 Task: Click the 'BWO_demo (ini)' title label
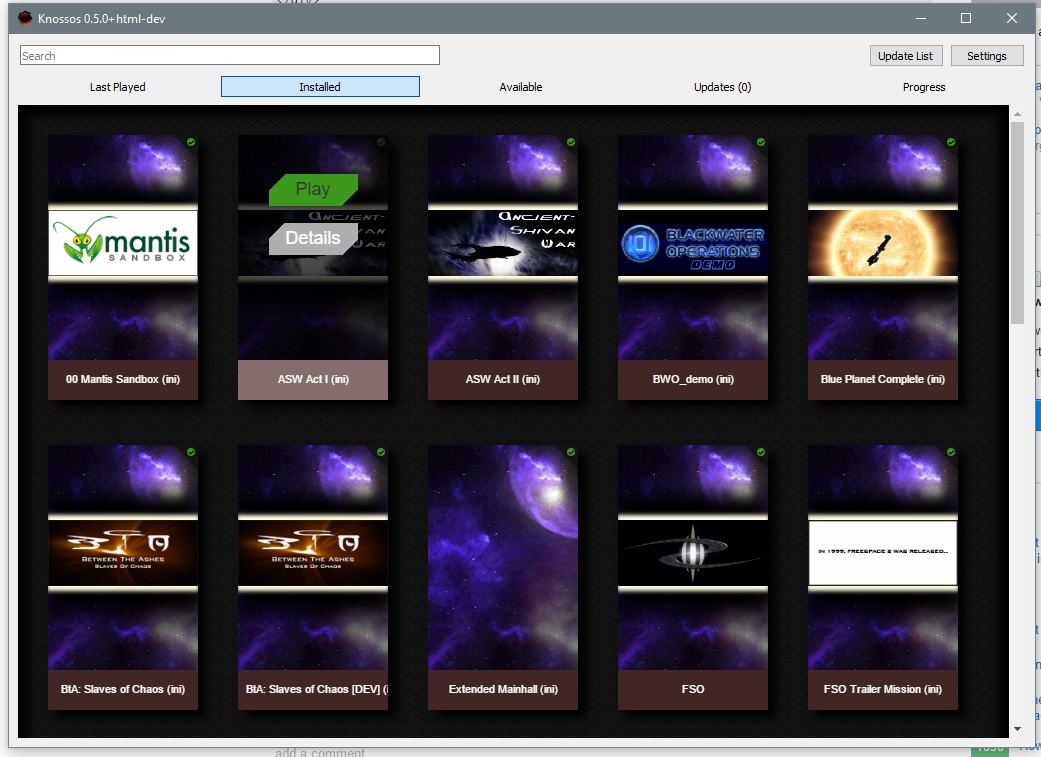point(692,379)
